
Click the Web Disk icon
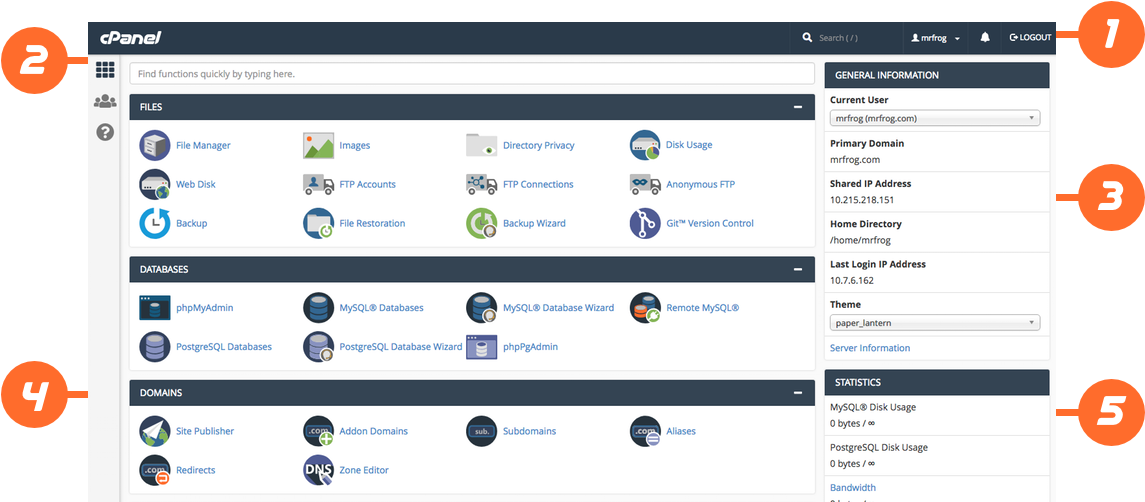coord(154,184)
